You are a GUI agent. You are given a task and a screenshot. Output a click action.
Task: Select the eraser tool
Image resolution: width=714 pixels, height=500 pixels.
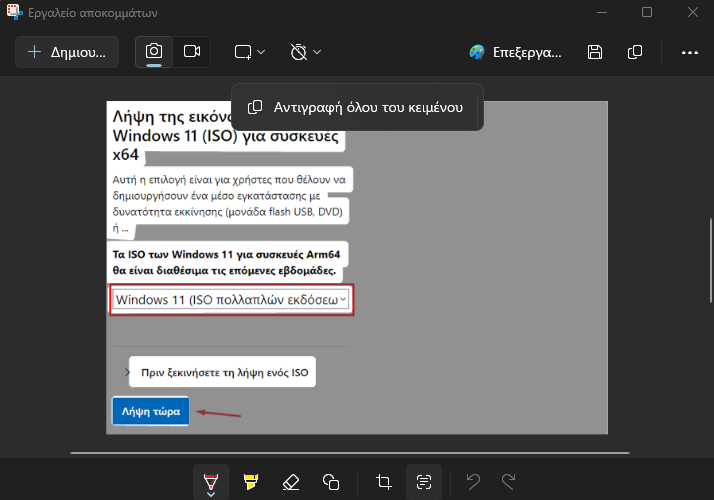[291, 481]
